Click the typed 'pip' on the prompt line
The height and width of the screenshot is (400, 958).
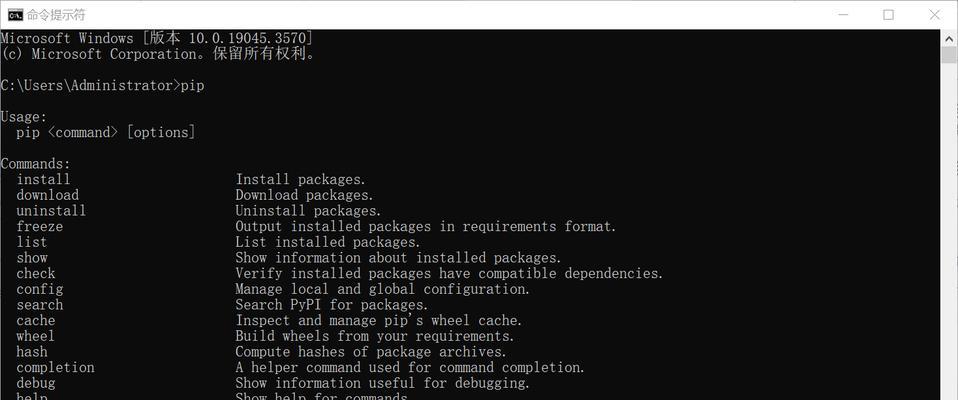(x=192, y=86)
